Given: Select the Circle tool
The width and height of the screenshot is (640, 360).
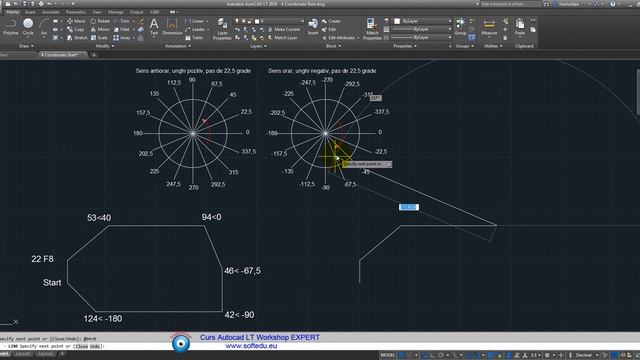Looking at the screenshot, I should [x=28, y=27].
